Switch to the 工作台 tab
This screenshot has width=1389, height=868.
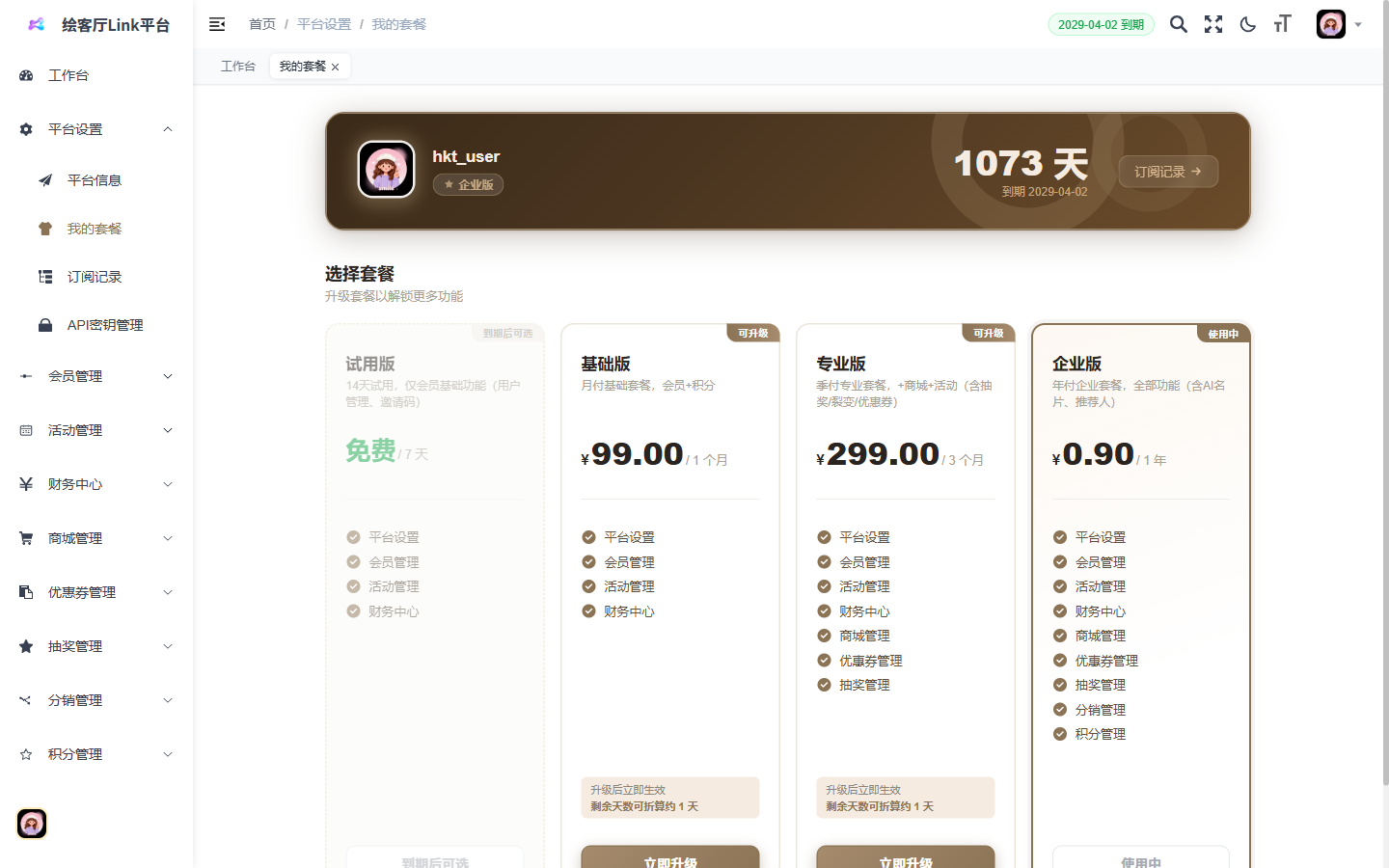tap(238, 66)
